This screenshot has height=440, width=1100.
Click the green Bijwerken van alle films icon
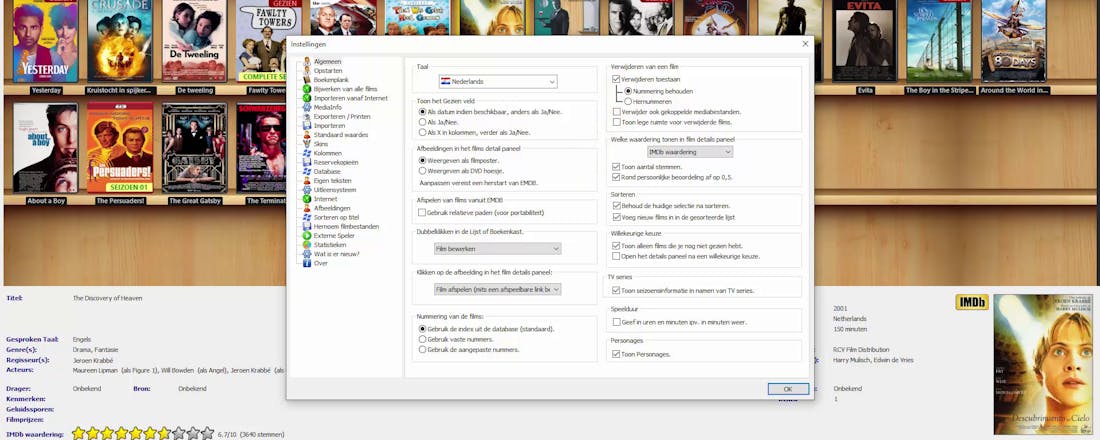[307, 89]
